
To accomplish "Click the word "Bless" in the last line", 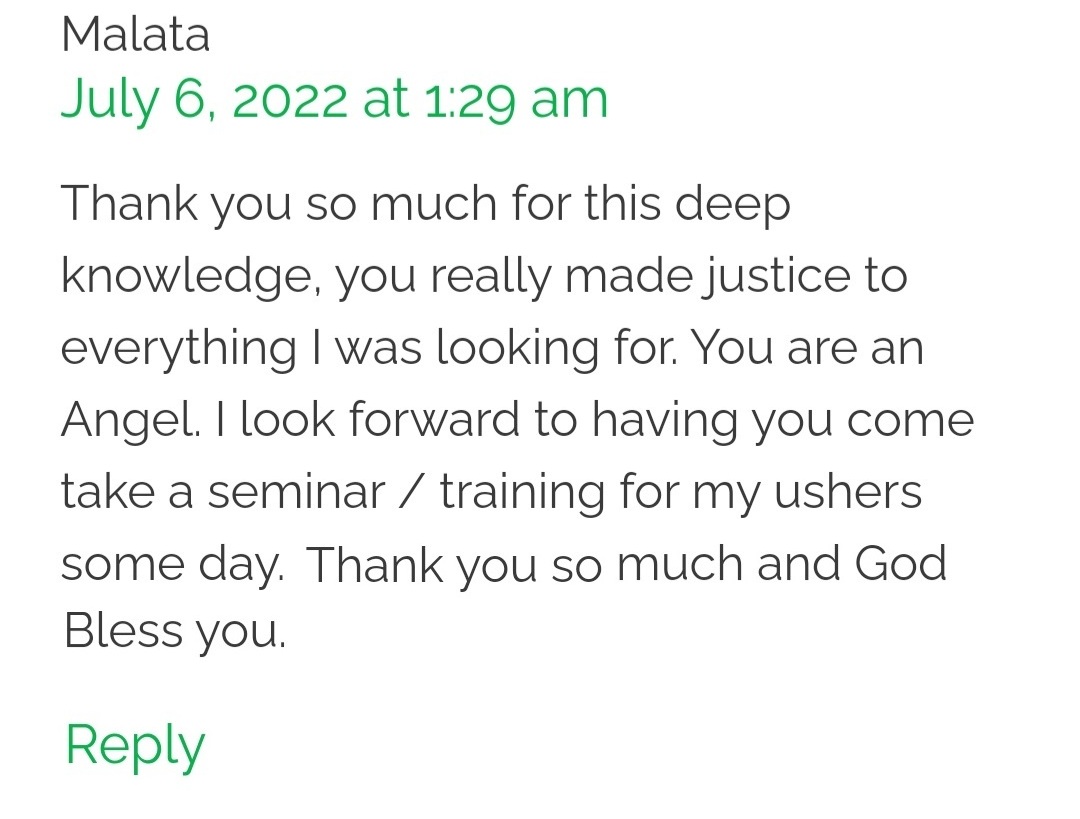I will tap(120, 631).
